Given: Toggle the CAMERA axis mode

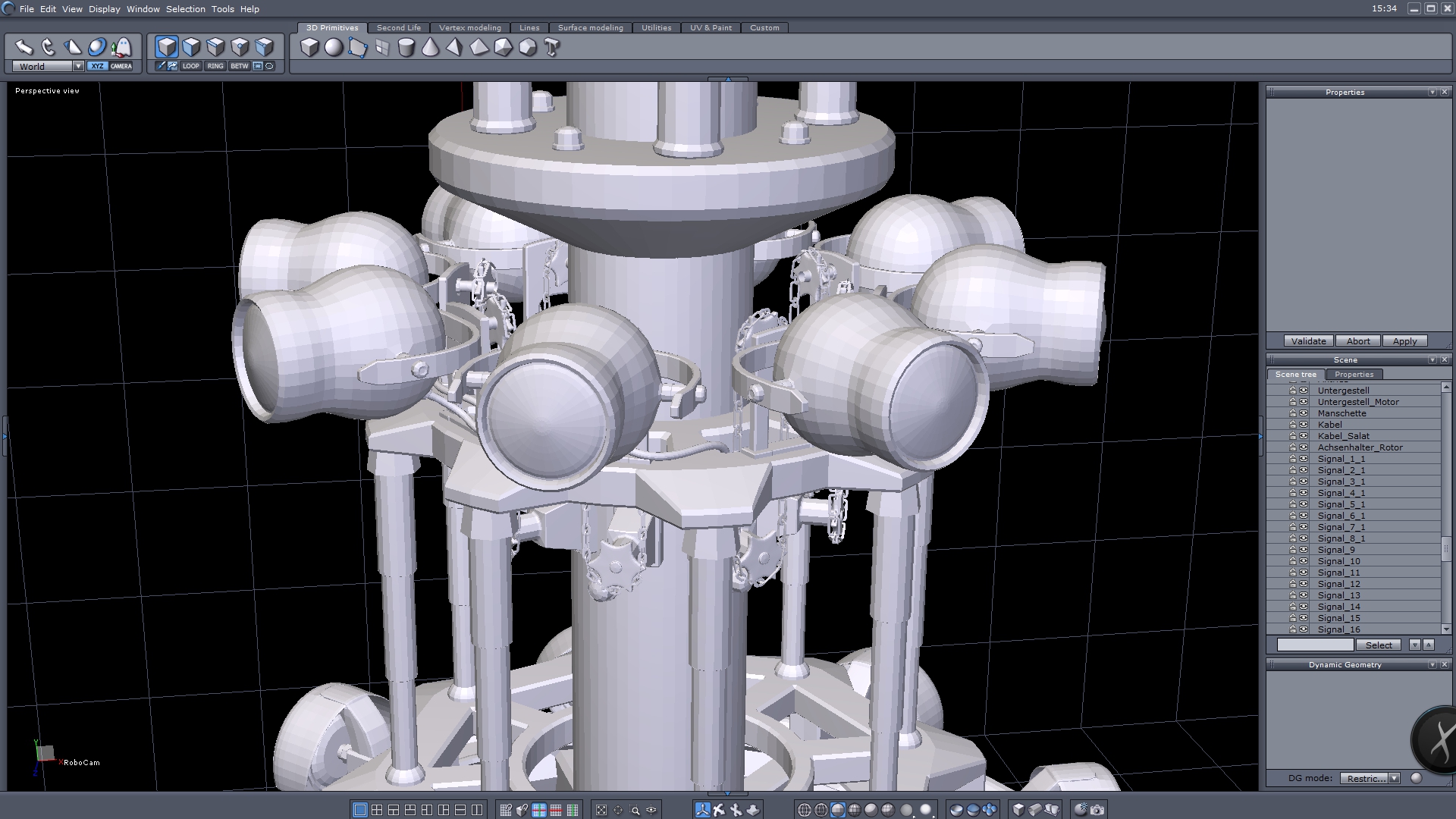Looking at the screenshot, I should [x=121, y=66].
